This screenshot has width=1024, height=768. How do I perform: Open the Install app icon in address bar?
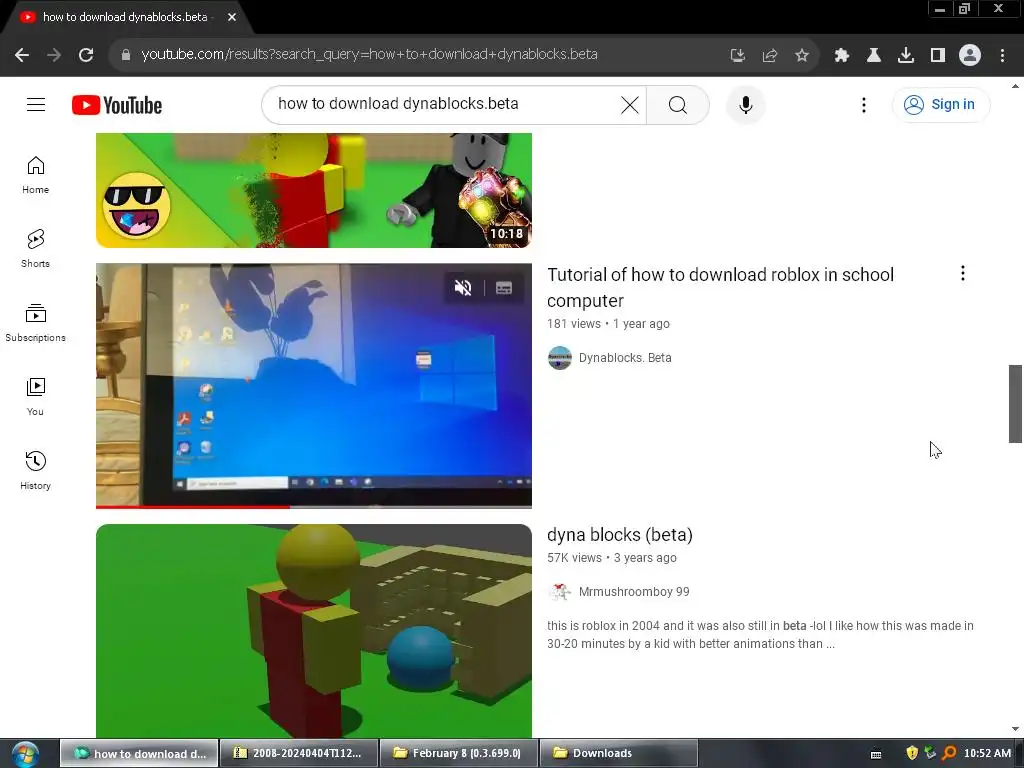tap(738, 56)
